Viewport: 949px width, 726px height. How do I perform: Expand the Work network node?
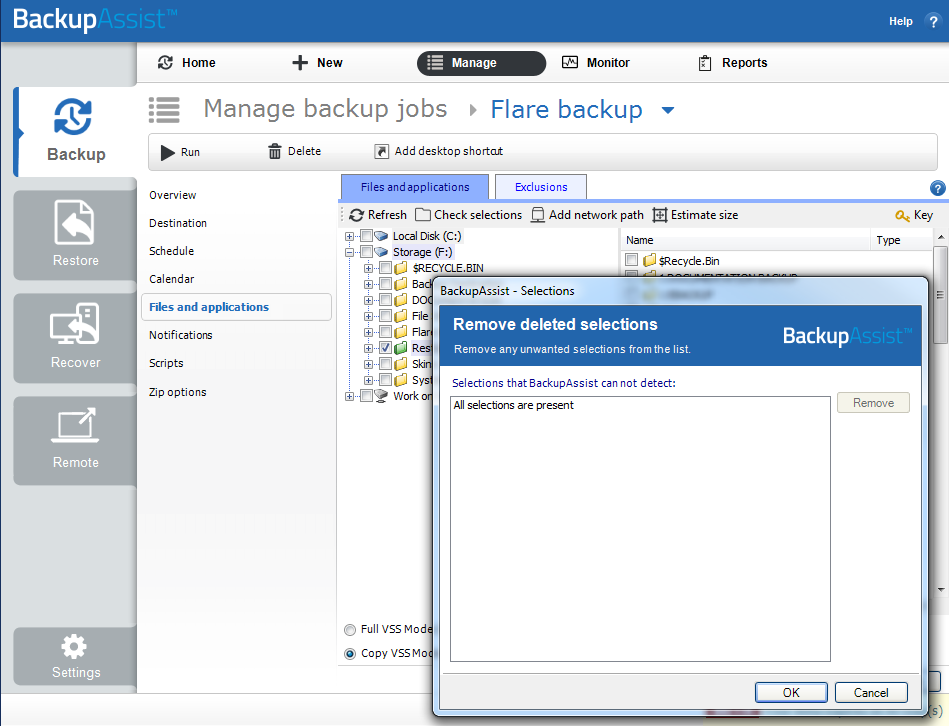(x=349, y=396)
